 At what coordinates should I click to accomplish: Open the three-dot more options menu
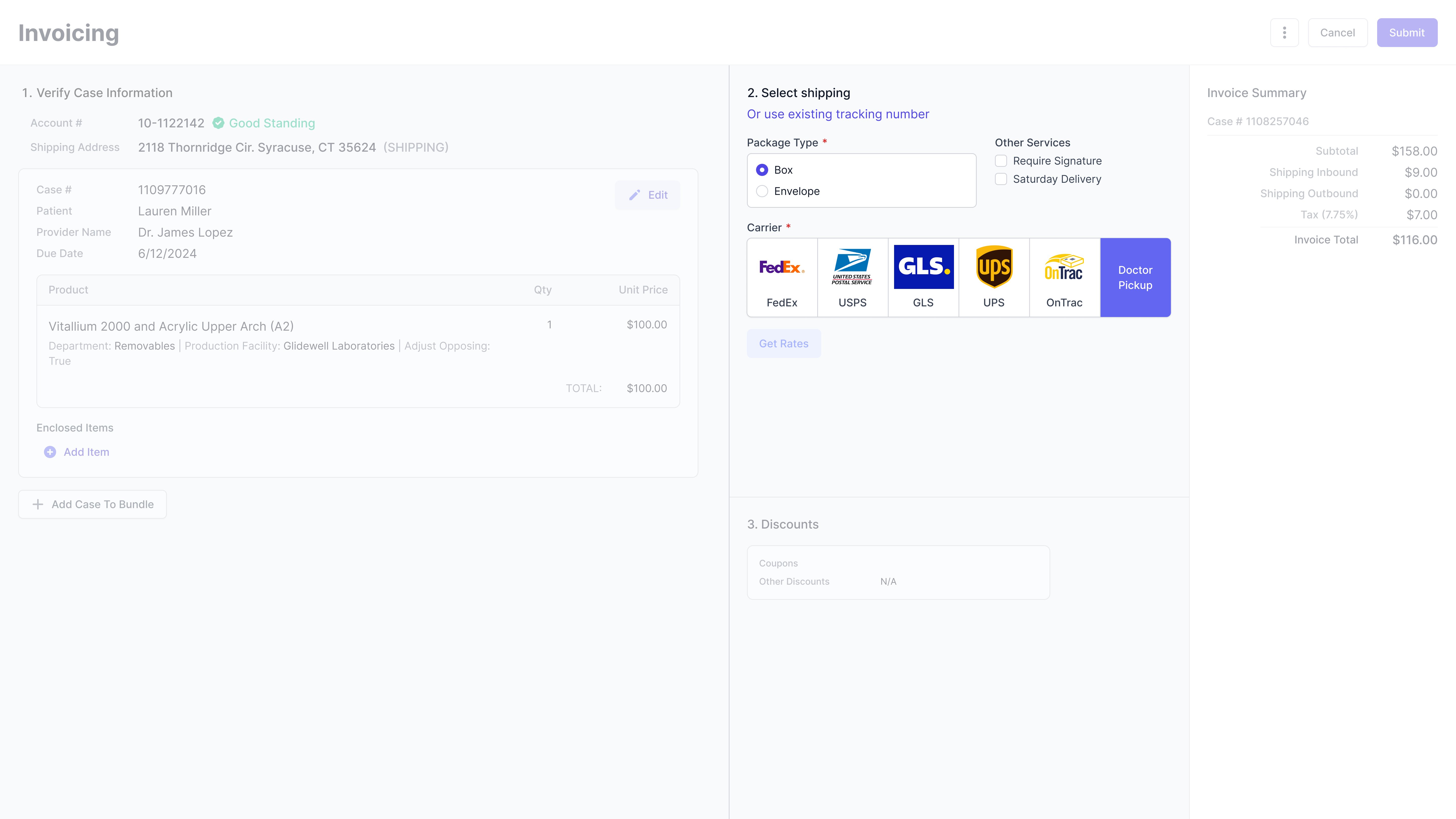click(1284, 33)
